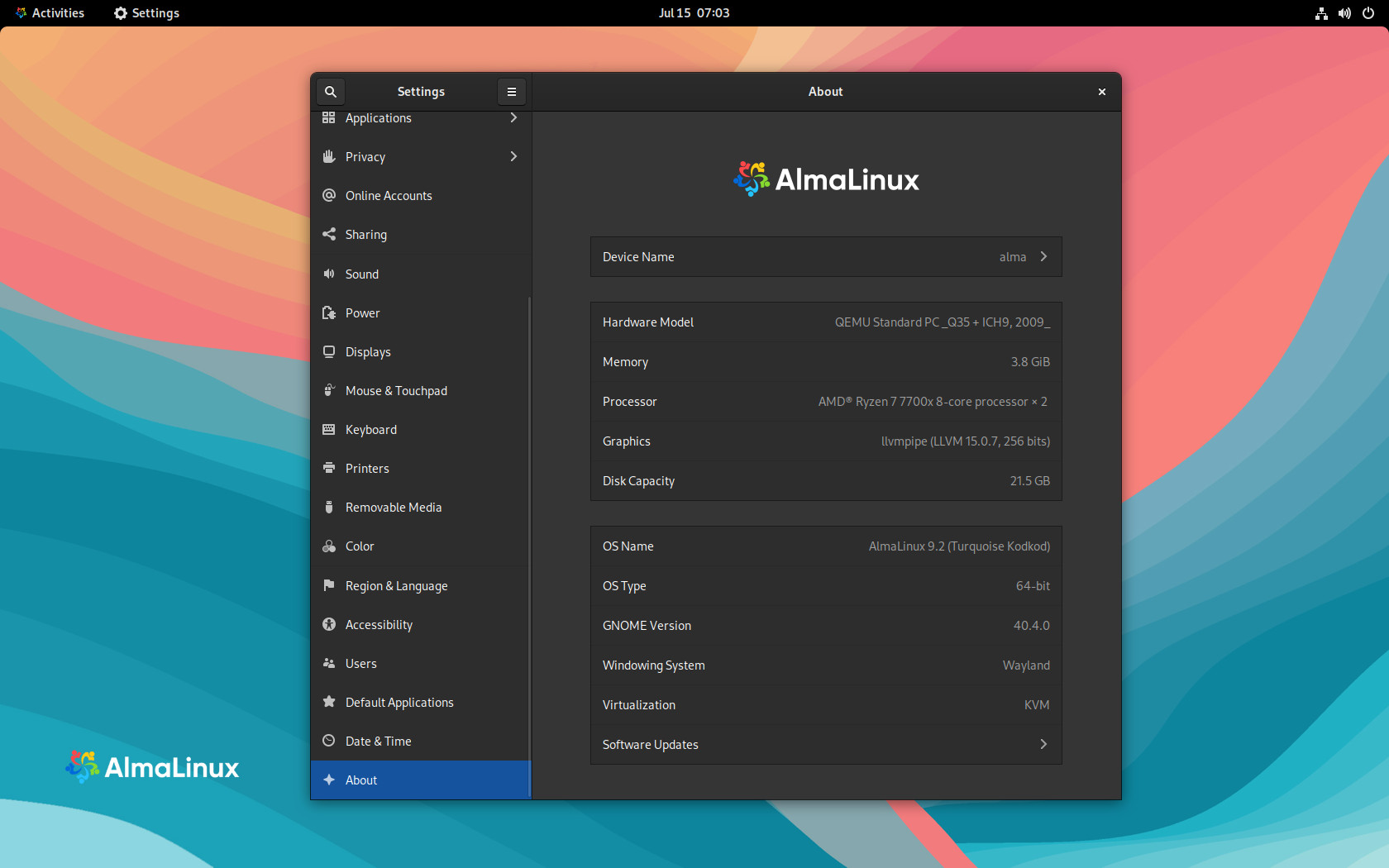Click the sidebar scrollbar
The width and height of the screenshot is (1389, 868).
529,547
